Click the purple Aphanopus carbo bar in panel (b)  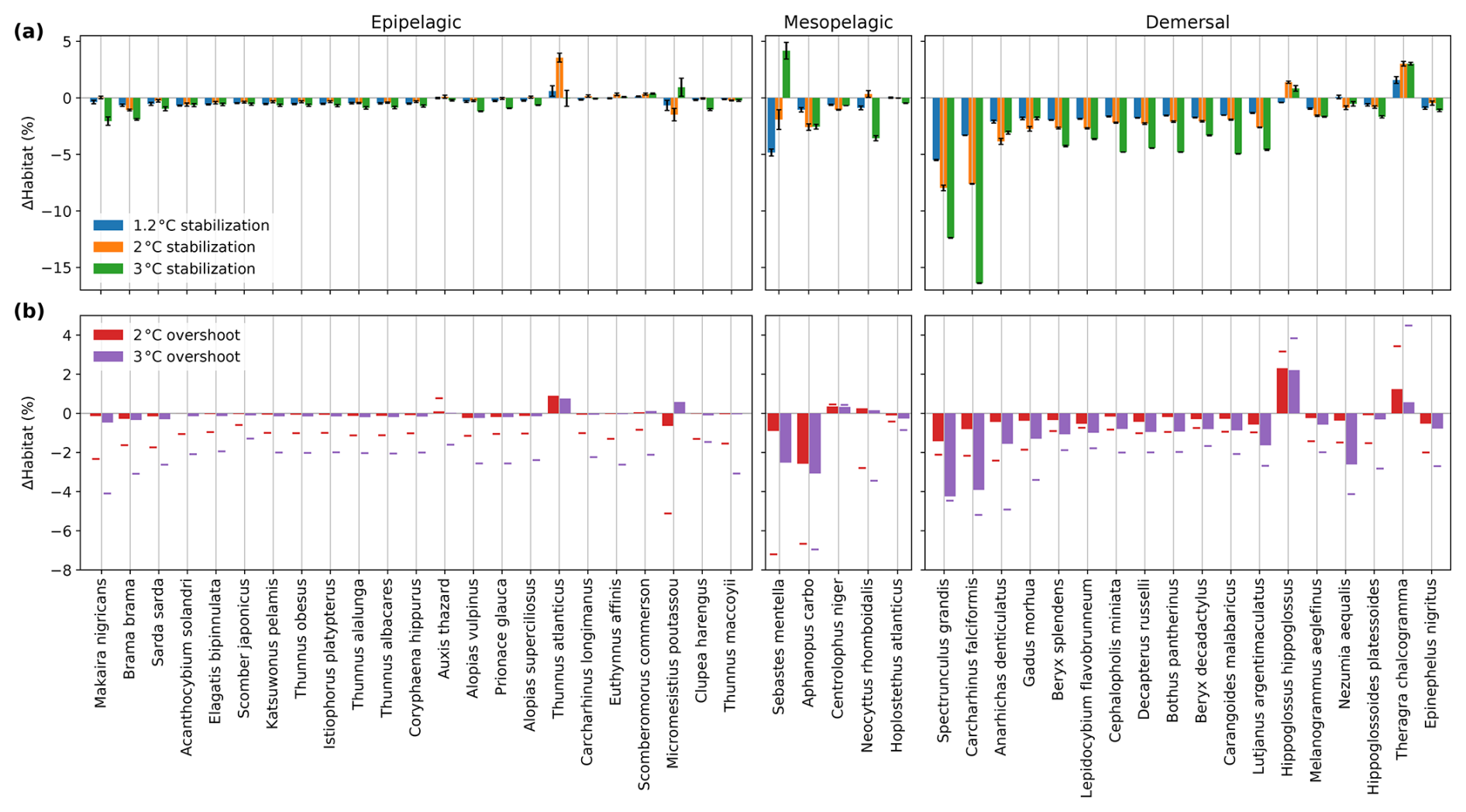[x=814, y=443]
